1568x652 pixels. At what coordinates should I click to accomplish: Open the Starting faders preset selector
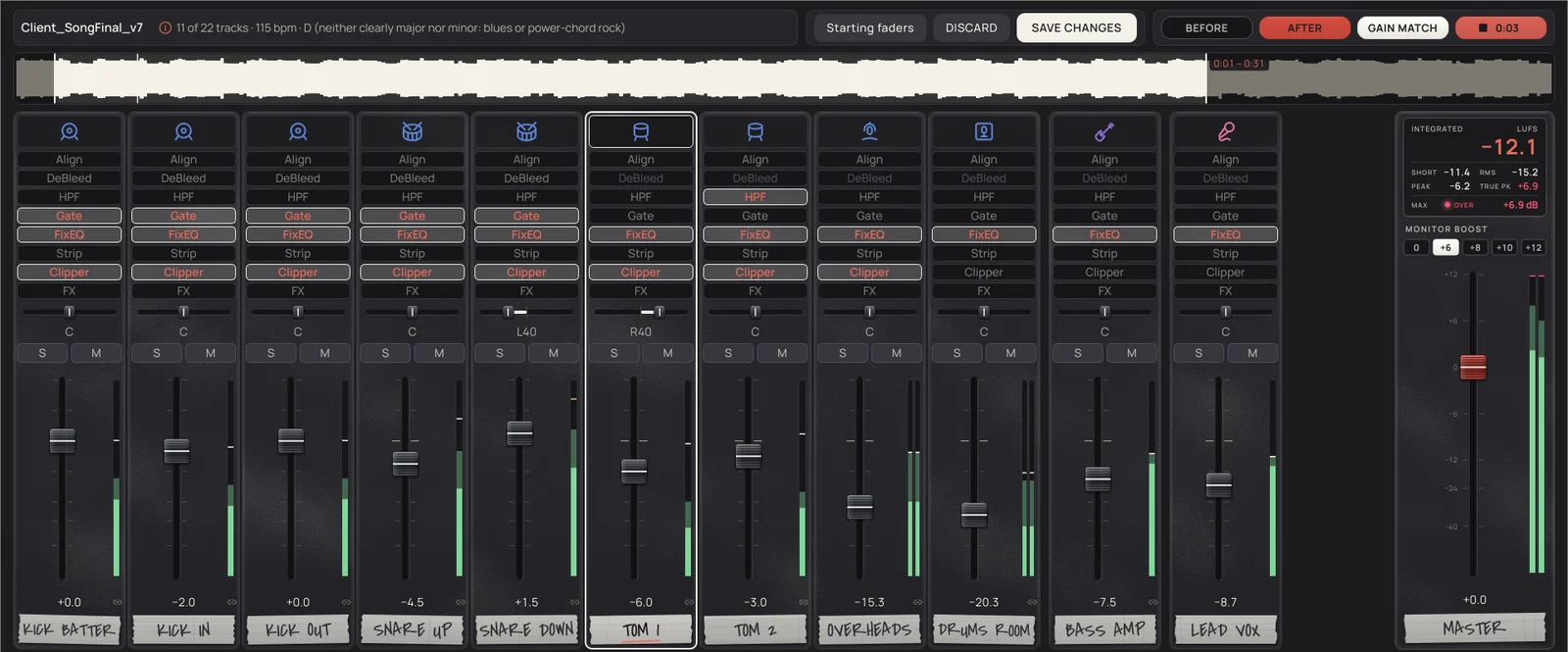pyautogui.click(x=869, y=27)
